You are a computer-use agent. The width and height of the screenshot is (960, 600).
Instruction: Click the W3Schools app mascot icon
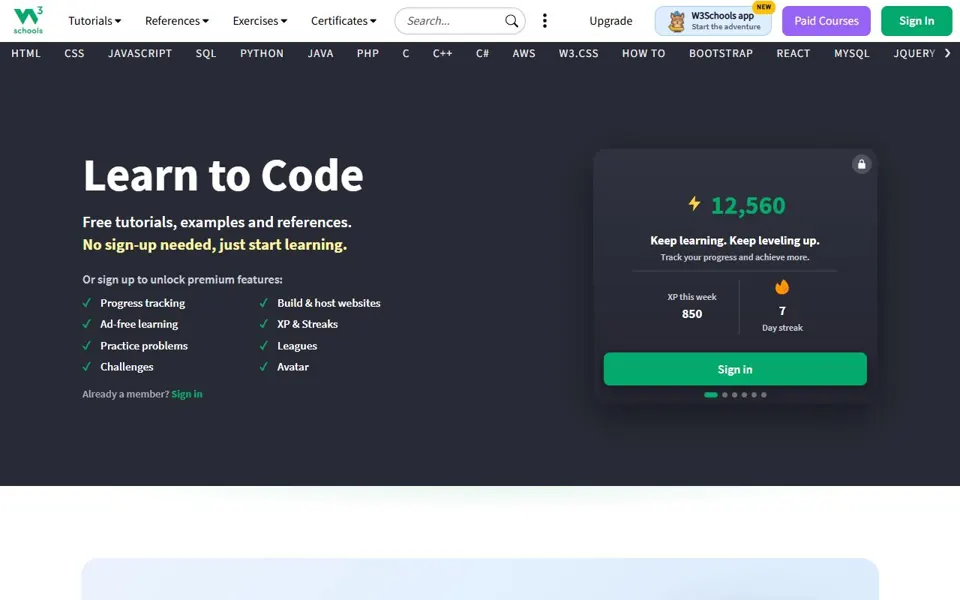coord(676,21)
